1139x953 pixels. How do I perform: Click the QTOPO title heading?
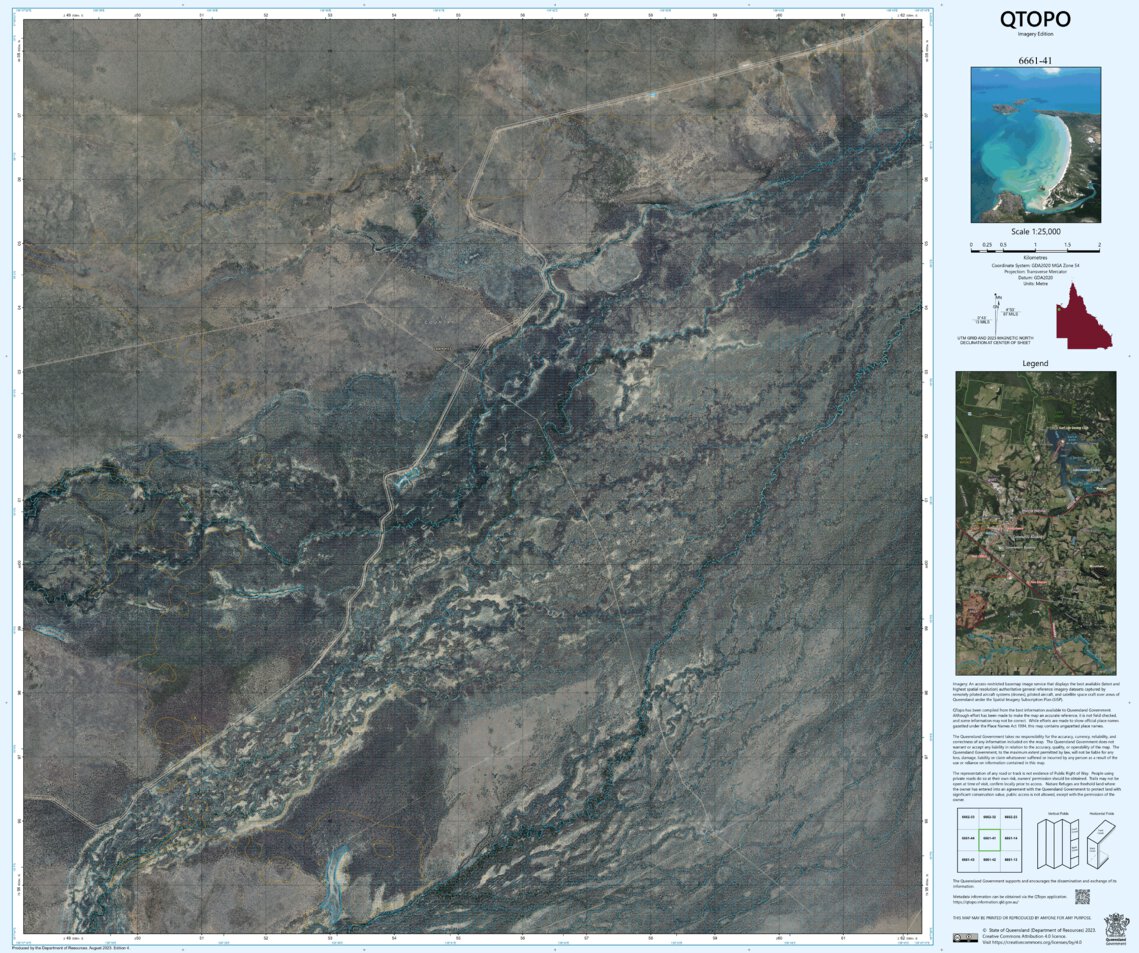(x=1034, y=19)
